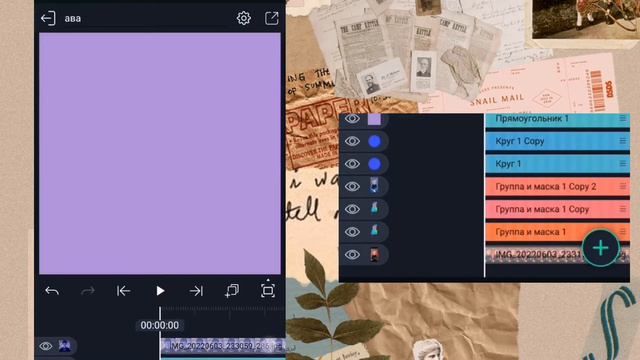640x360 pixels.
Task: Select the image layer thumbnail in the layer panel
Action: (x=374, y=255)
